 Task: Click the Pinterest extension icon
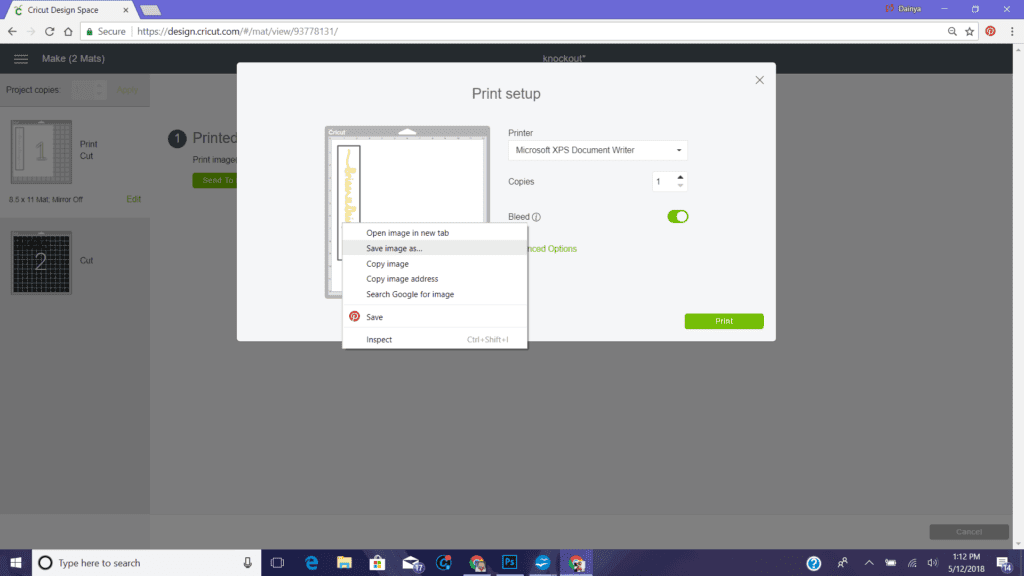[991, 31]
